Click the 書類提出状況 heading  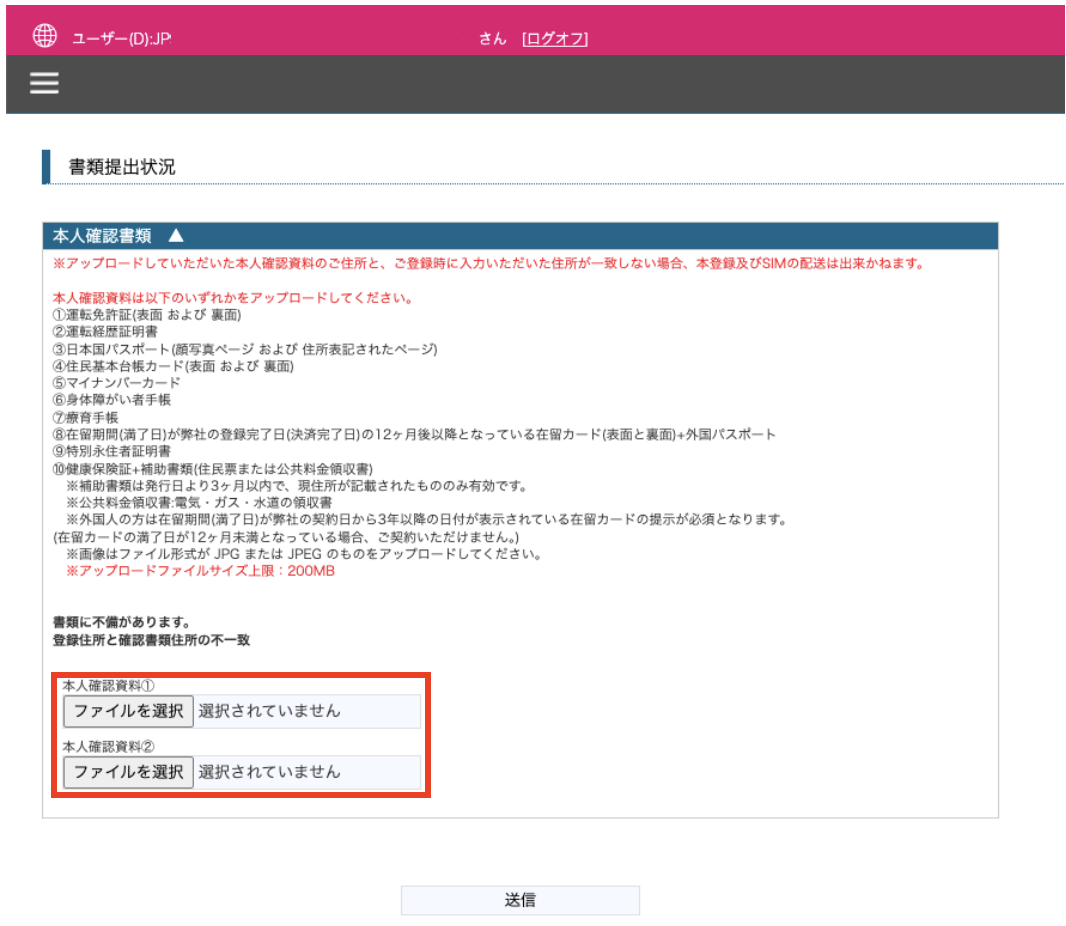tap(122, 167)
